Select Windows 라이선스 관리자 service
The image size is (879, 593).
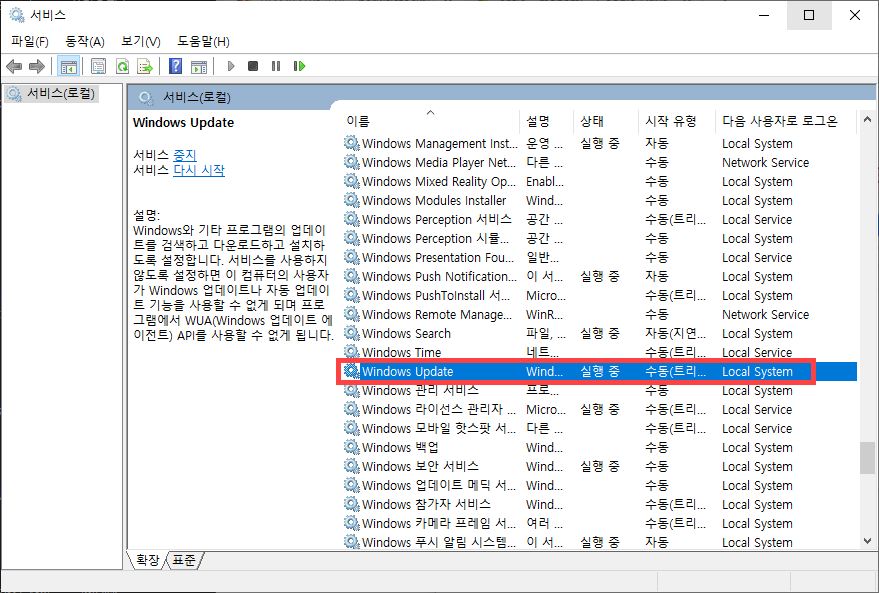tap(599, 410)
